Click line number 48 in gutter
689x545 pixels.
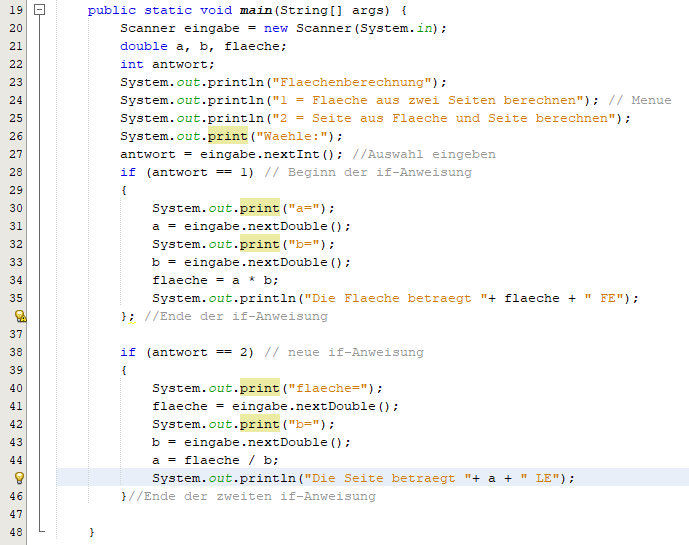(x=16, y=532)
